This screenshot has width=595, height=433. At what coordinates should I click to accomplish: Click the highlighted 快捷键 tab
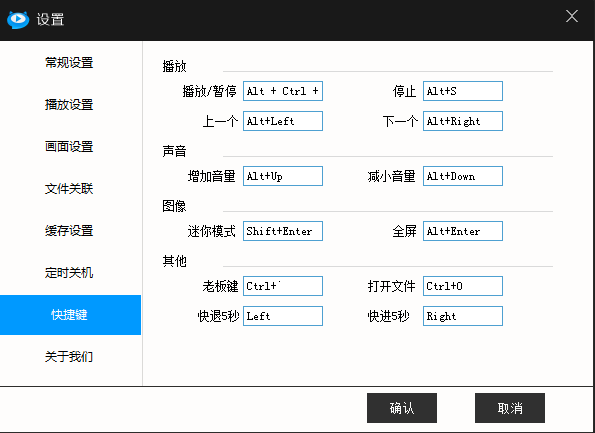pos(70,315)
